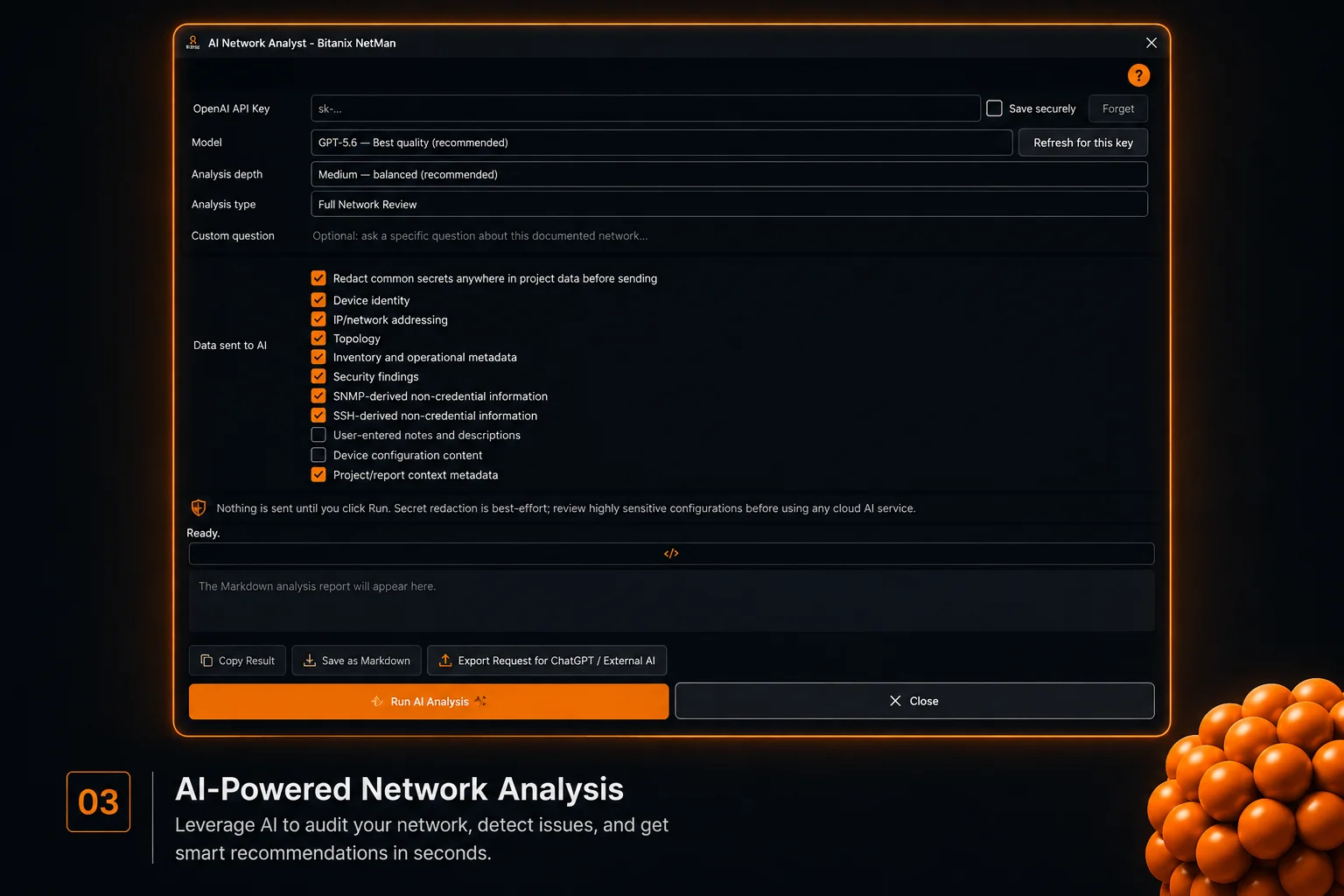Click the "Nothing is sent until you click Run" notice
This screenshot has height=896, width=1344.
tap(566, 508)
